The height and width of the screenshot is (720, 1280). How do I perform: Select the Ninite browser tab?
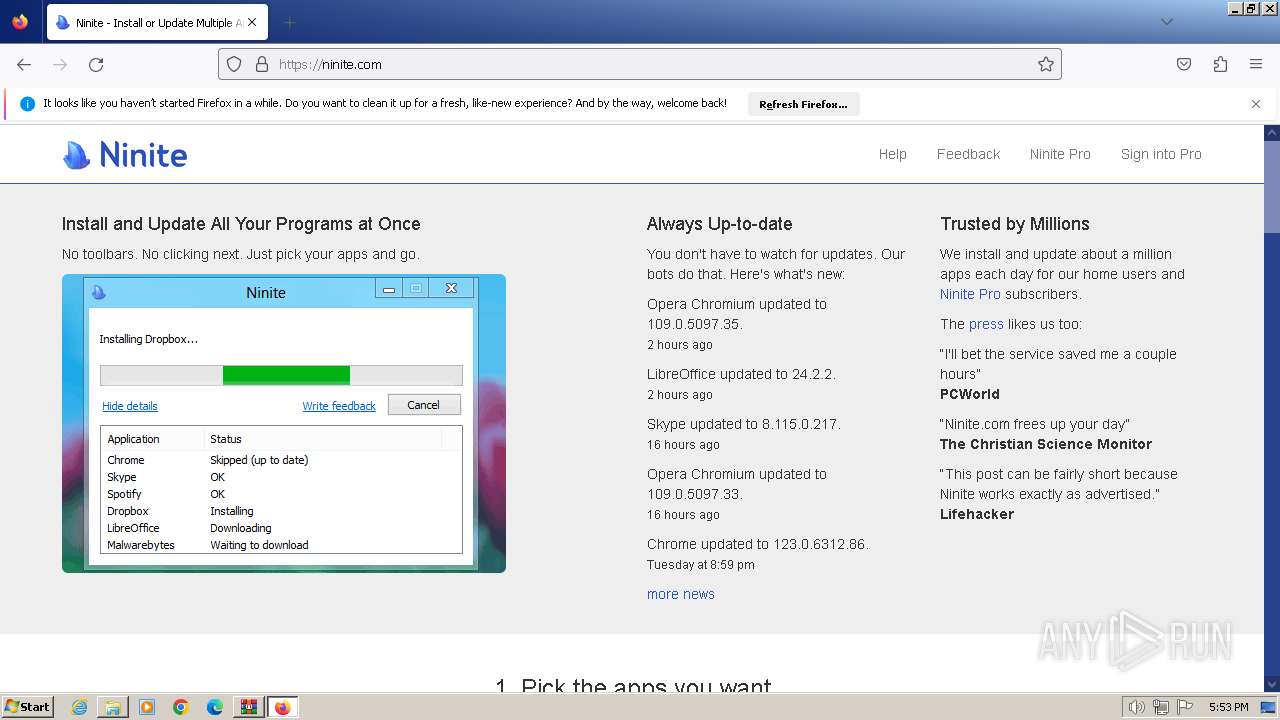[156, 22]
